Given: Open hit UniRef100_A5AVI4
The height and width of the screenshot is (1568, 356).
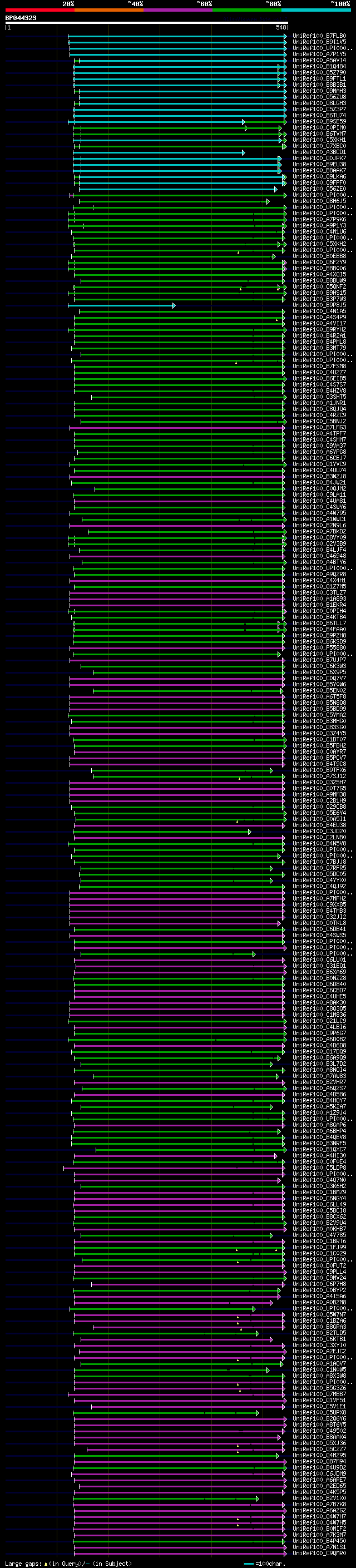Looking at the screenshot, I should pos(319,60).
